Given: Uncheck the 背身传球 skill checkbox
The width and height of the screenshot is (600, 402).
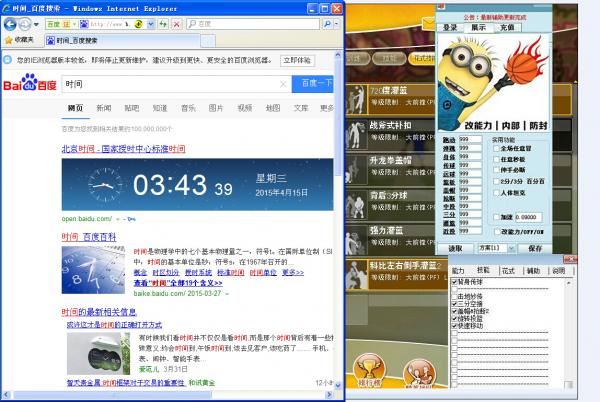Looking at the screenshot, I should point(454,282).
